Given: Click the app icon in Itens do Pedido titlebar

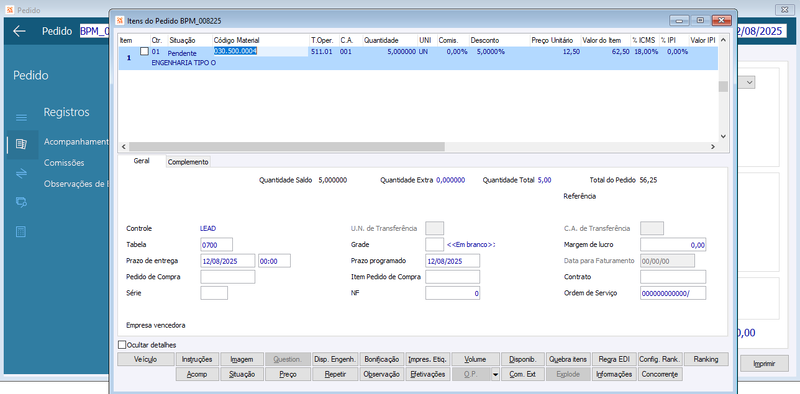Looking at the screenshot, I should click(x=120, y=20).
